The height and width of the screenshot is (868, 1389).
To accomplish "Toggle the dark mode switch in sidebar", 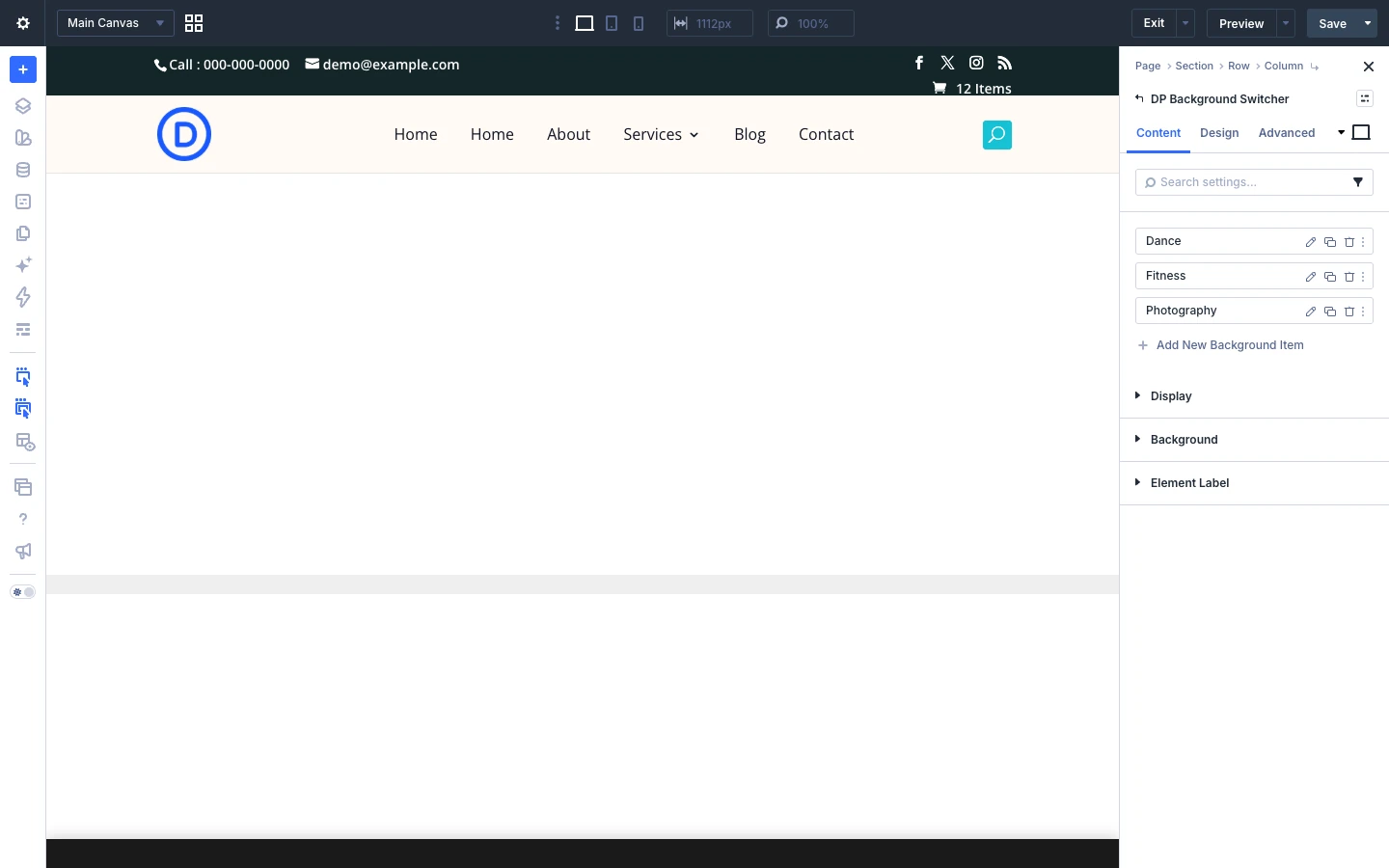I will pyautogui.click(x=23, y=592).
